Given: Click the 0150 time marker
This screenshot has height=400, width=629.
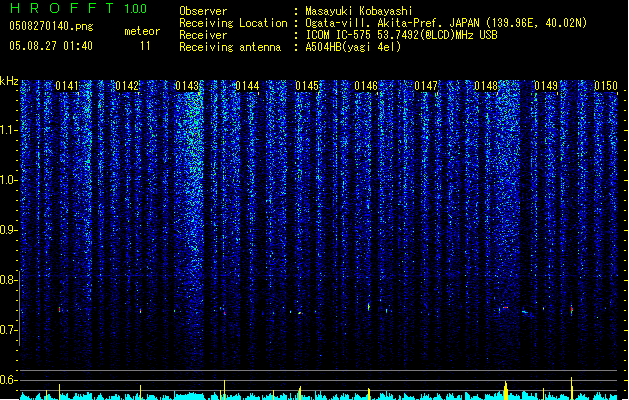Looking at the screenshot, I should click(606, 86).
